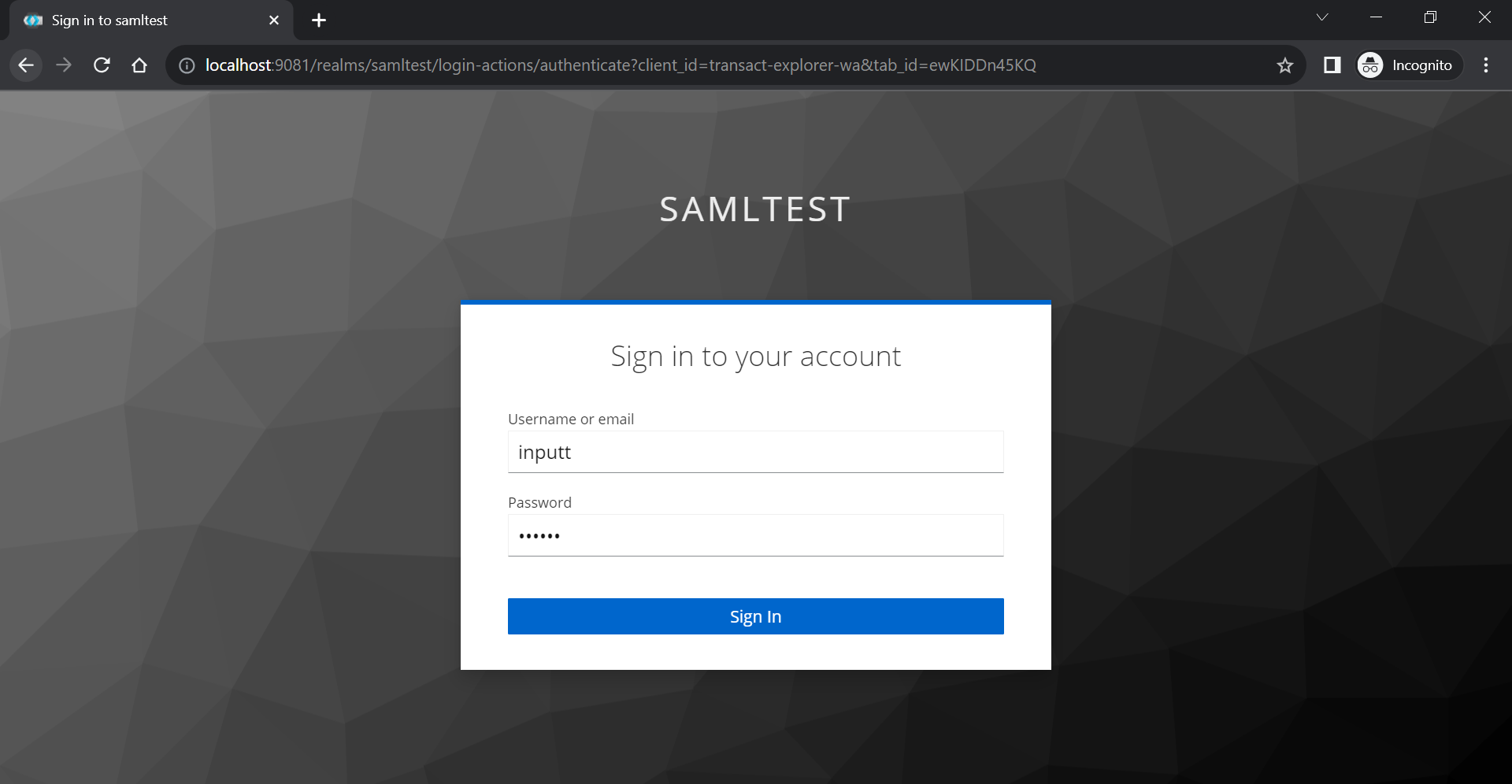Focus the Username or email field
Image resolution: width=1512 pixels, height=784 pixels.
pyautogui.click(x=755, y=453)
